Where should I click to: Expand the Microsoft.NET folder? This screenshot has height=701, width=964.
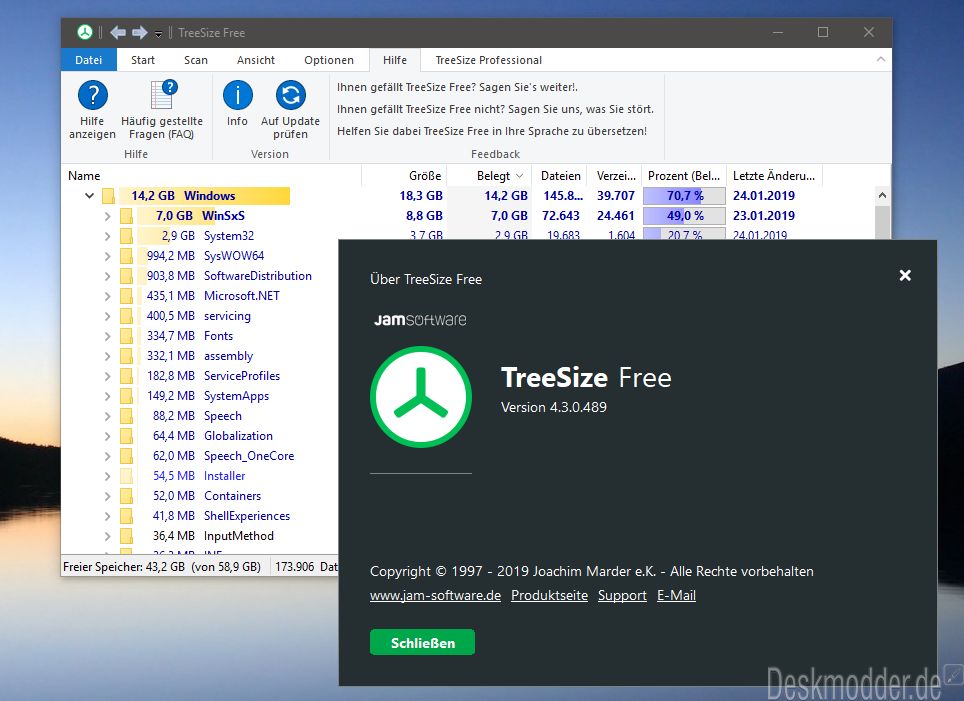point(107,296)
